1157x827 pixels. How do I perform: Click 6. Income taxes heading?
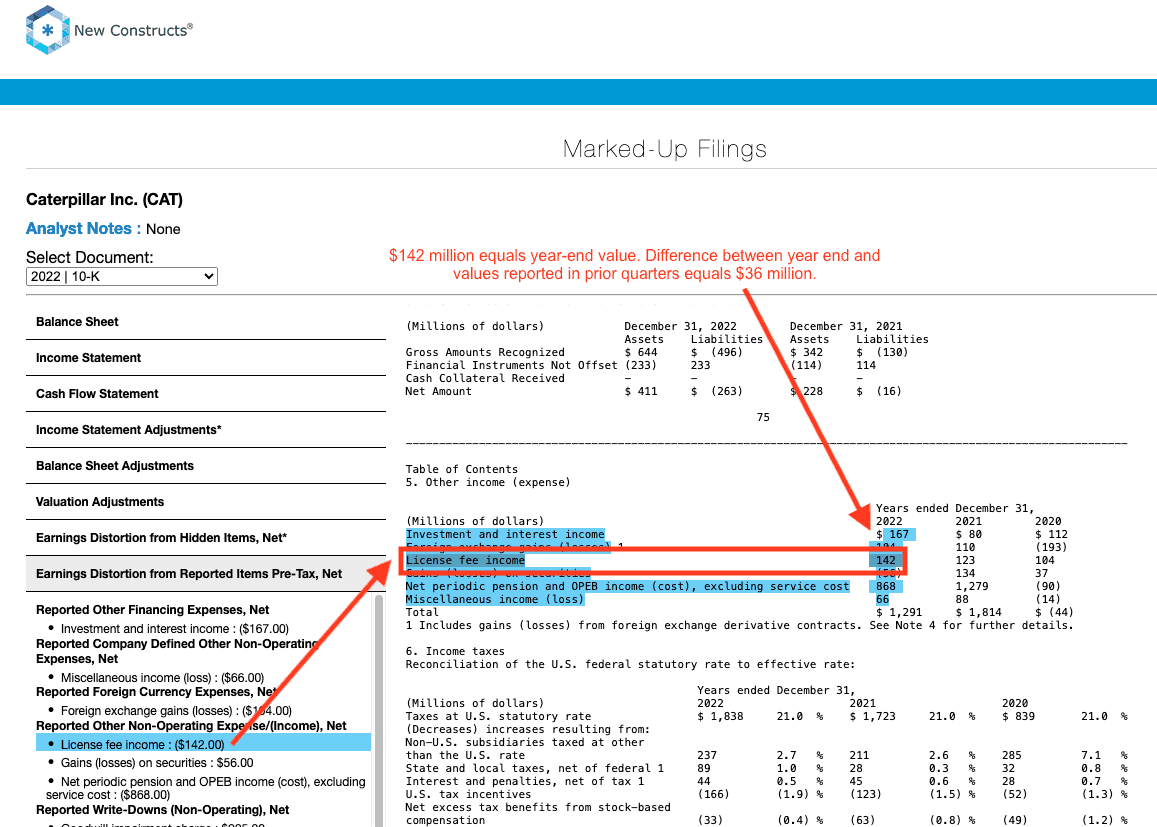tap(455, 651)
